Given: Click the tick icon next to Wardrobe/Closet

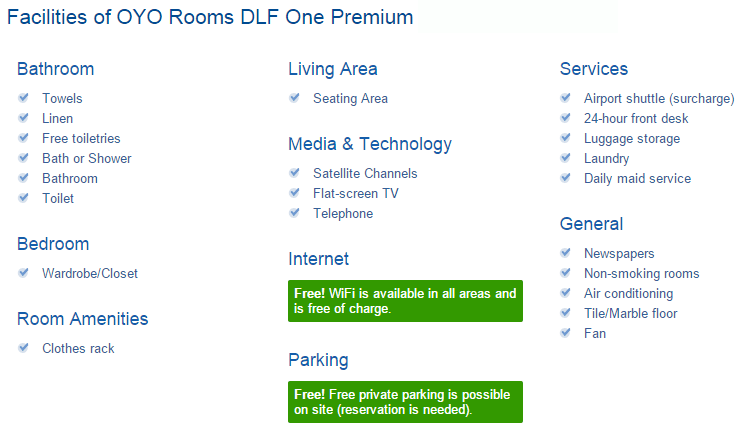Looking at the screenshot, I should [24, 272].
